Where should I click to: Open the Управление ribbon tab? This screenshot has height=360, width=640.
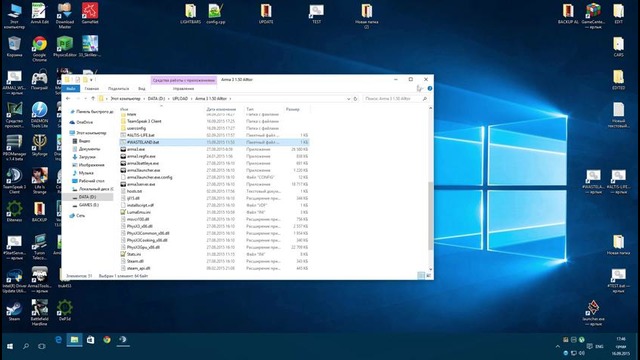point(183,89)
